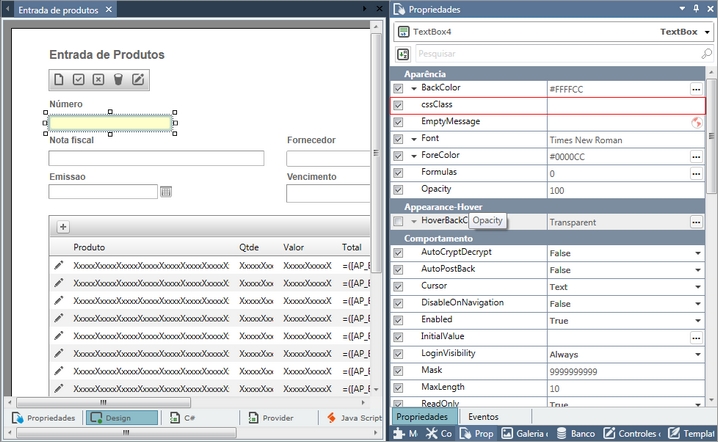Open the ForeColor ellipsis color picker button
Screen dimensions: 718x442
pyautogui.click(x=696, y=157)
